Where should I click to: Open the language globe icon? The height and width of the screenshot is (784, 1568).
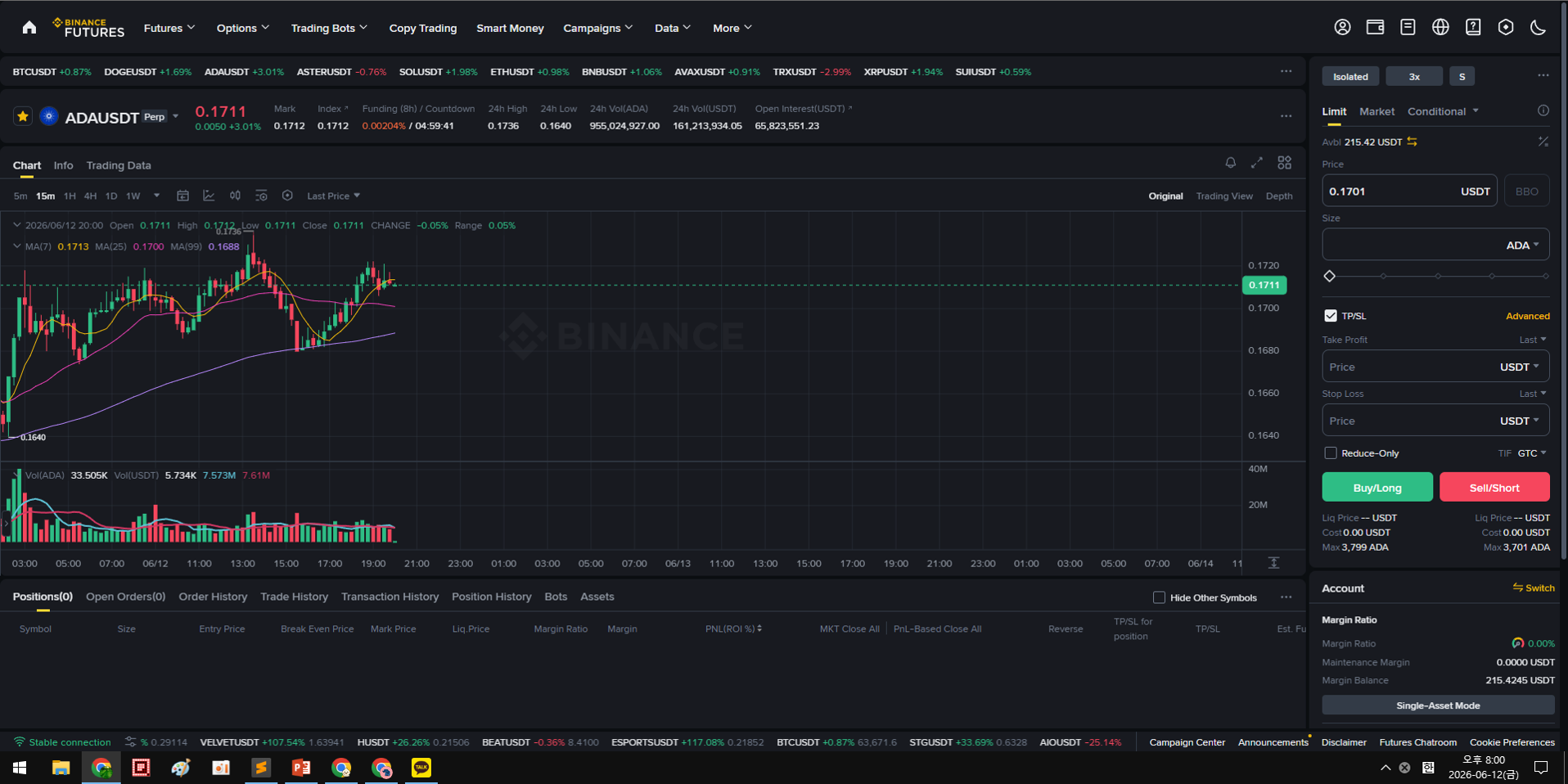(1440, 27)
